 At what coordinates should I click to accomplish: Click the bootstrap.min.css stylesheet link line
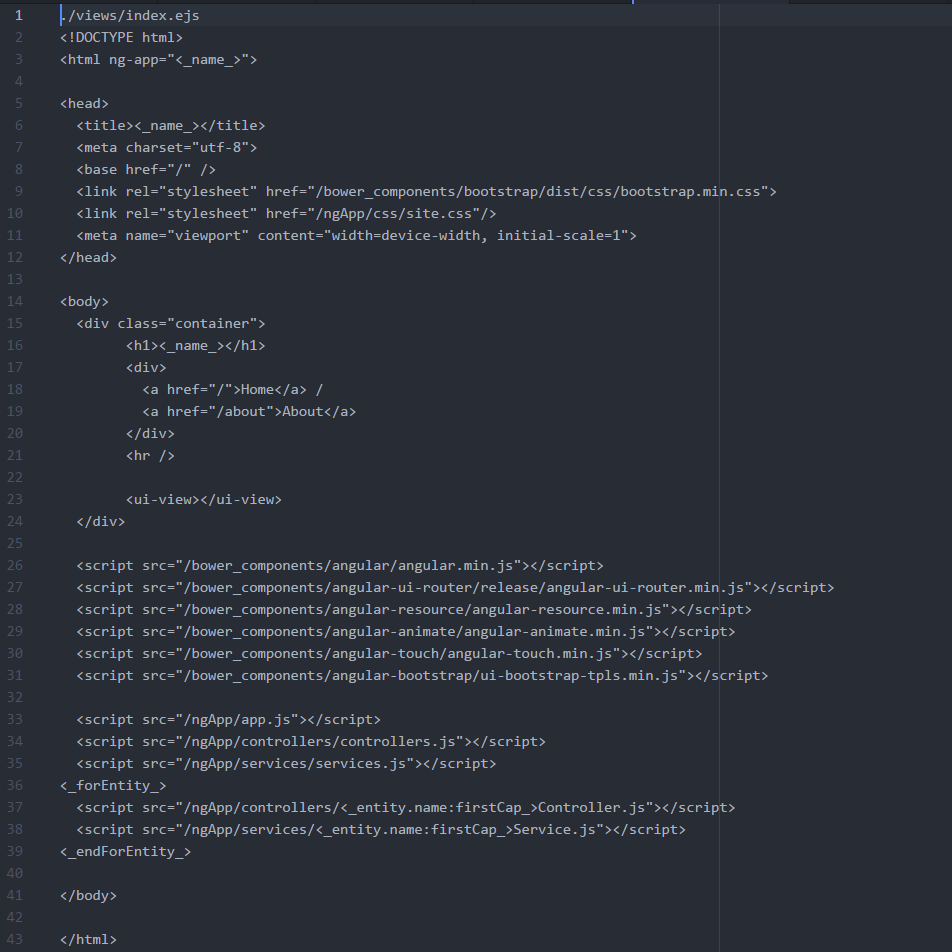[x=426, y=192]
